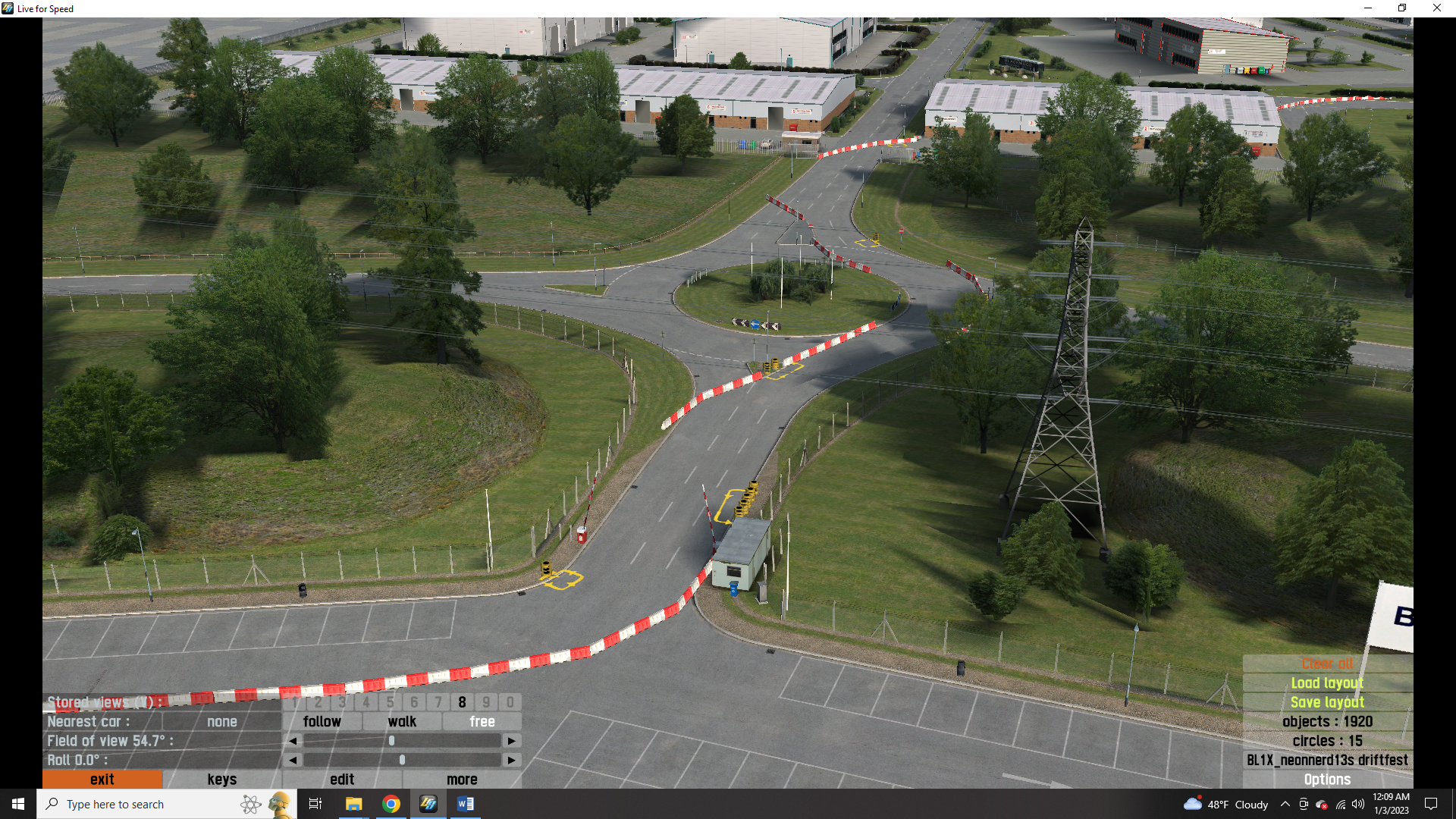Open File Explorer taskbar icon

click(354, 804)
